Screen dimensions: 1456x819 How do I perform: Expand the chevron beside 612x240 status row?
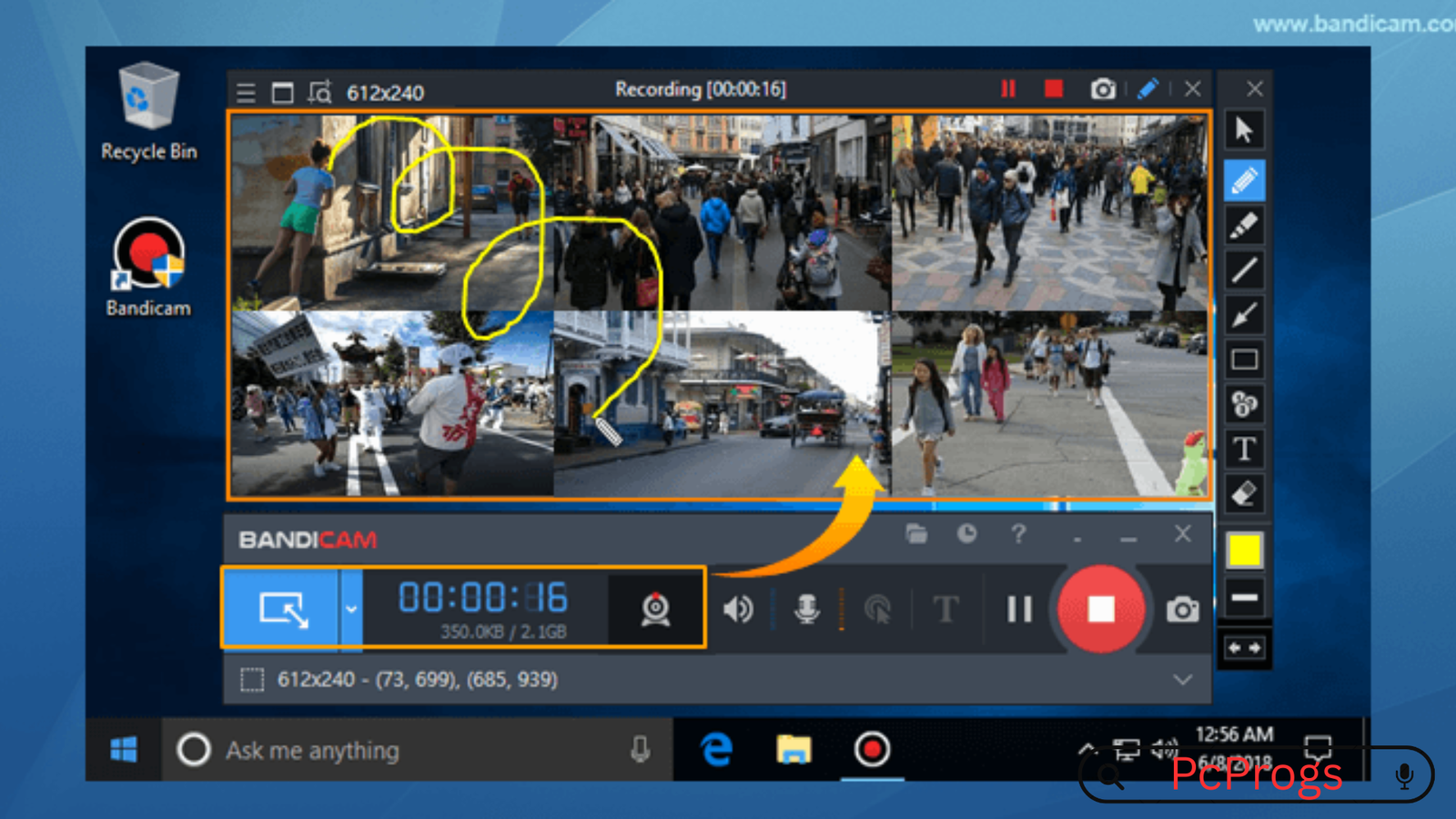pyautogui.click(x=1182, y=680)
